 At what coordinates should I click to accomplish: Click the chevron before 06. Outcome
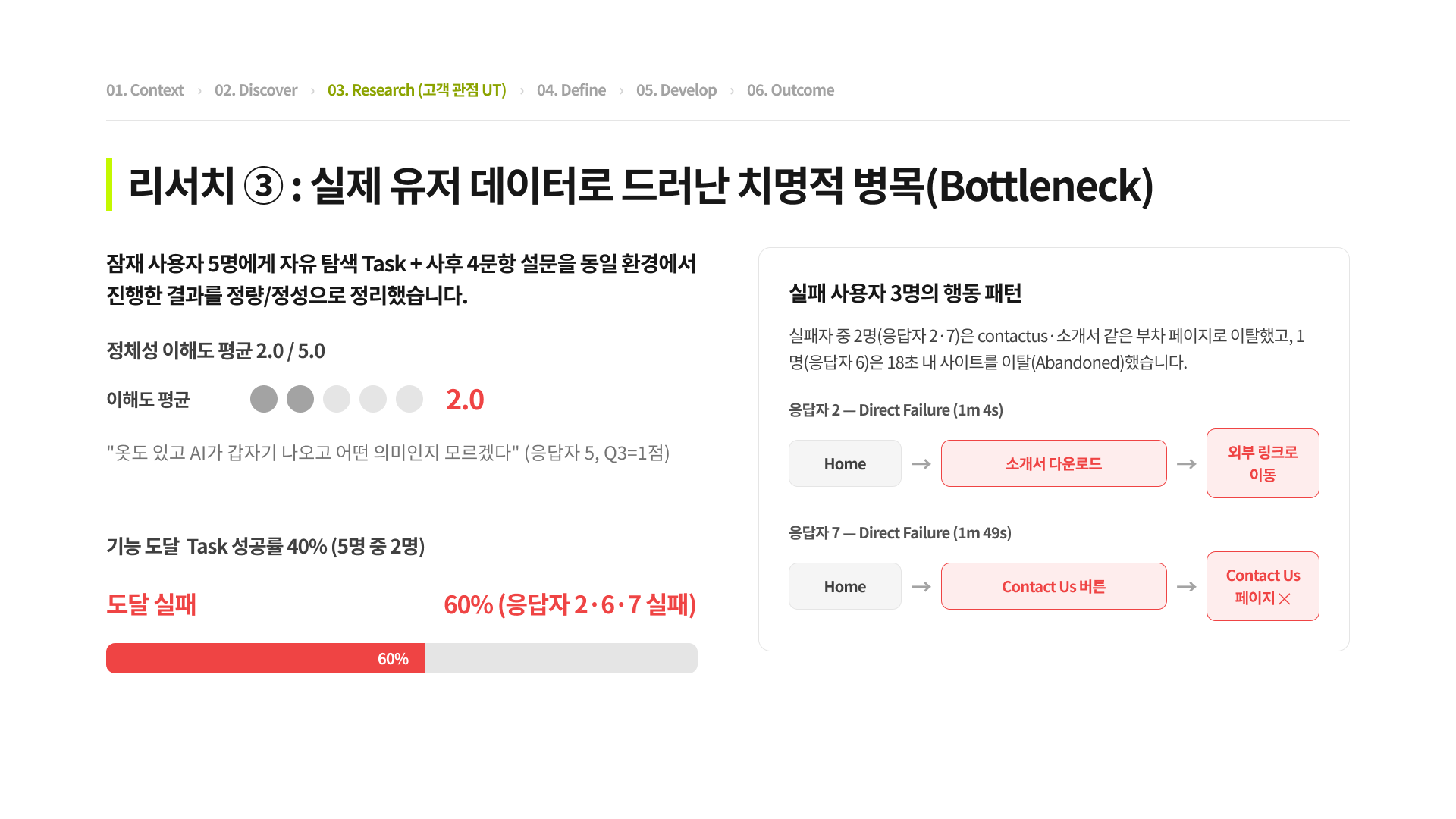(732, 91)
